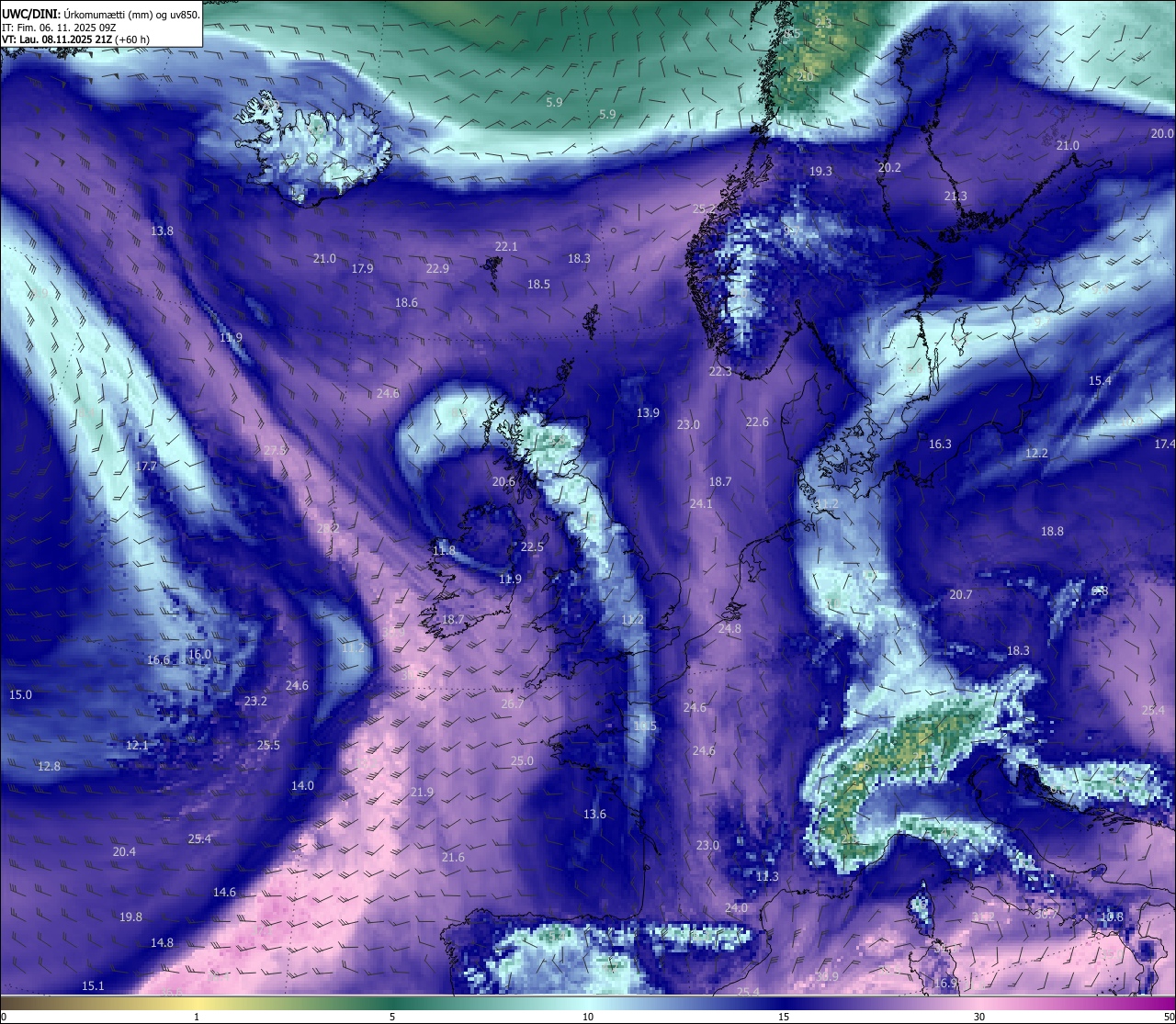The image size is (1176, 1024).
Task: Click the 21.6 value in the Atlantic
Action: click(453, 858)
